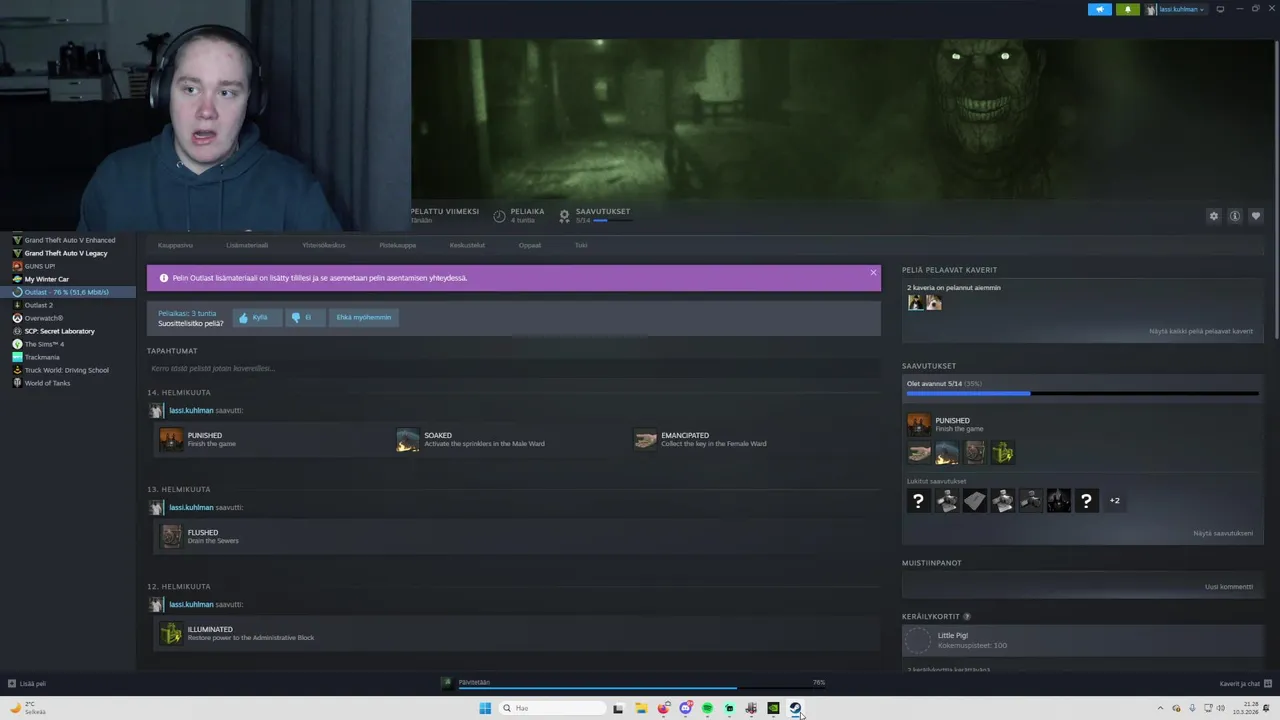Select Grand Theft Auto V Enhanced in library
The width and height of the screenshot is (1280, 720).
pos(68,240)
